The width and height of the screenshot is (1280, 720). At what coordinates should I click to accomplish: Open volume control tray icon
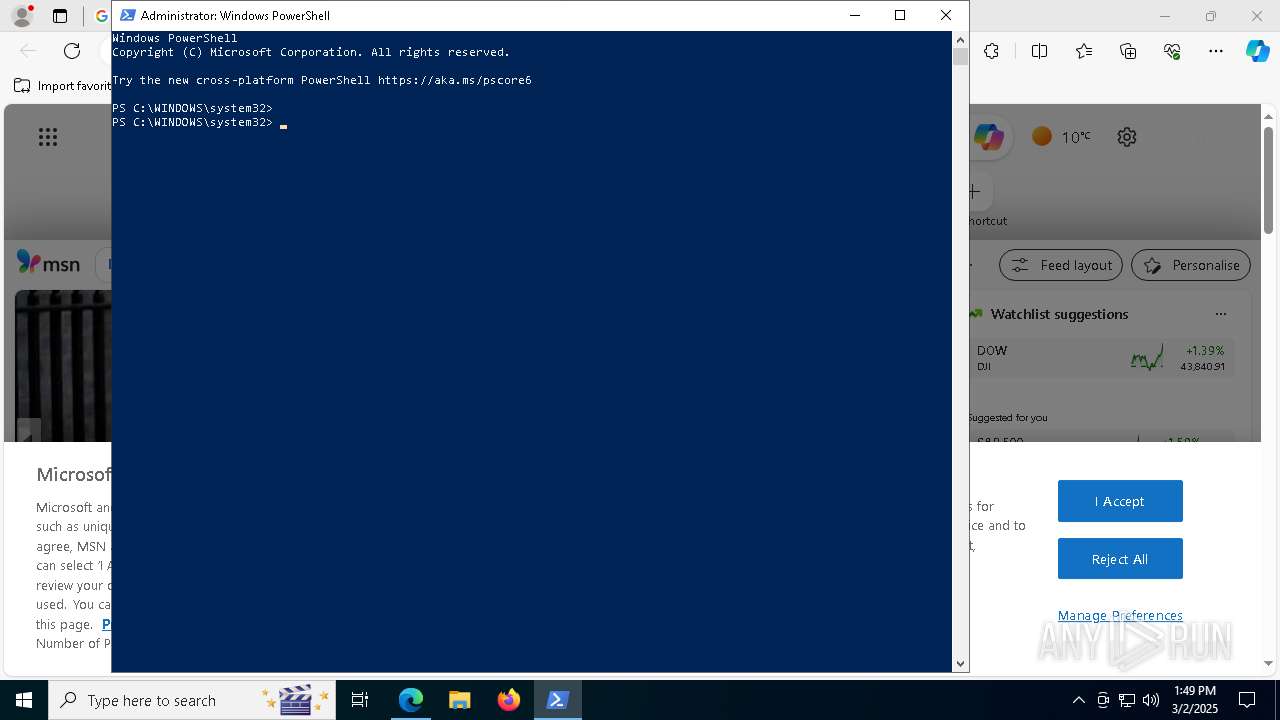click(x=1151, y=700)
